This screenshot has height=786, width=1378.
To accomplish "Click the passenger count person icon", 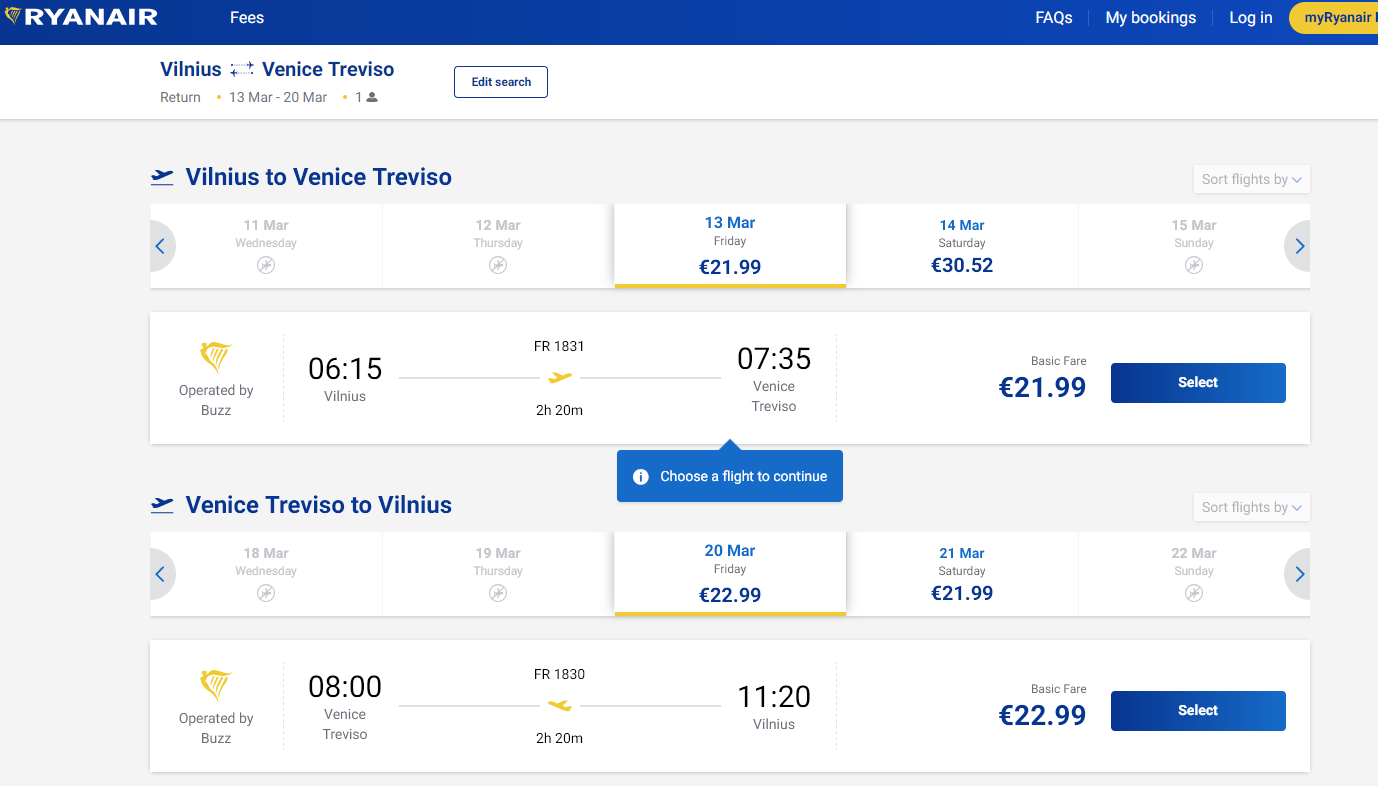I will (372, 98).
